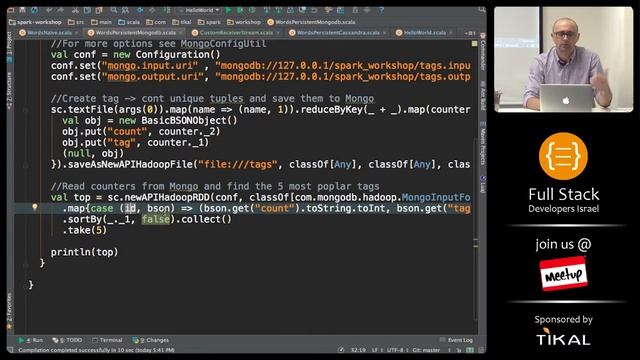This screenshot has width=640, height=360.
Task: Click the Meetup logo
Action: click(564, 274)
